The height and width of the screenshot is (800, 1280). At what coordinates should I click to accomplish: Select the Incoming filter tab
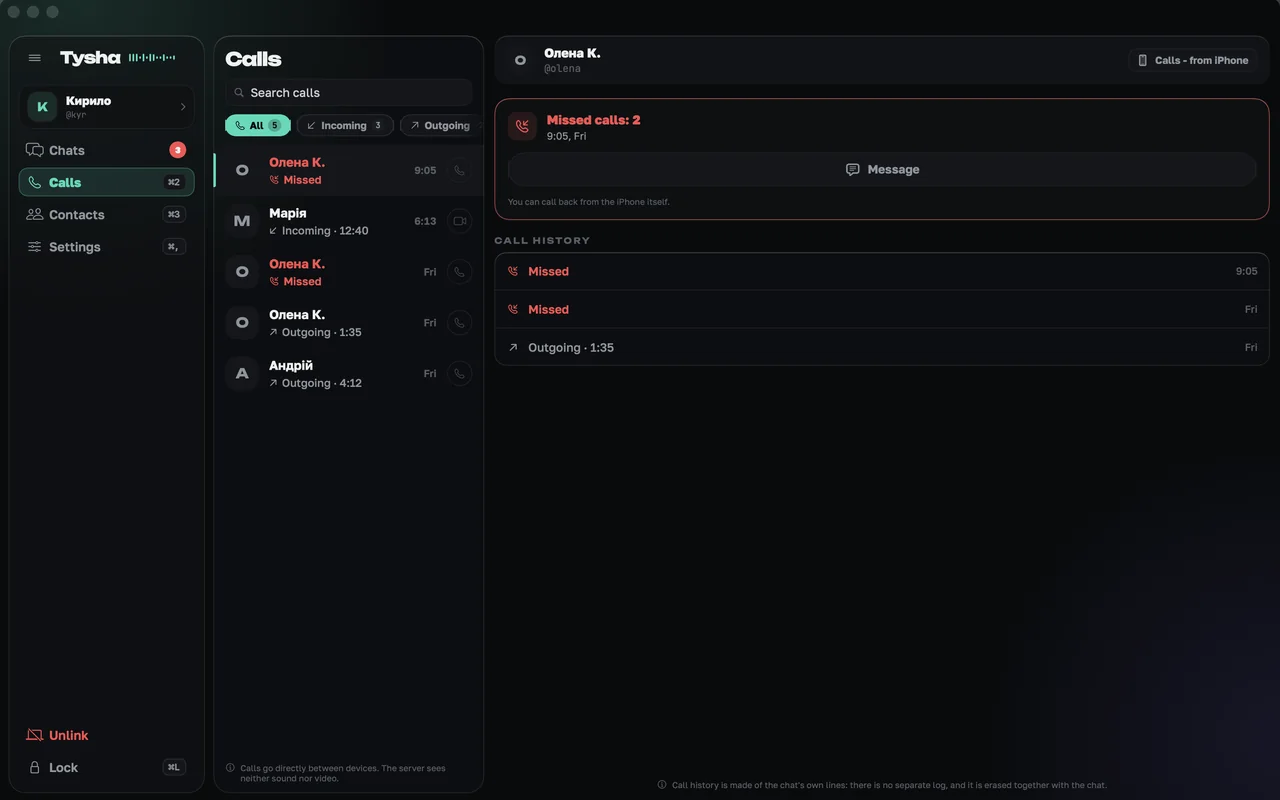(345, 125)
